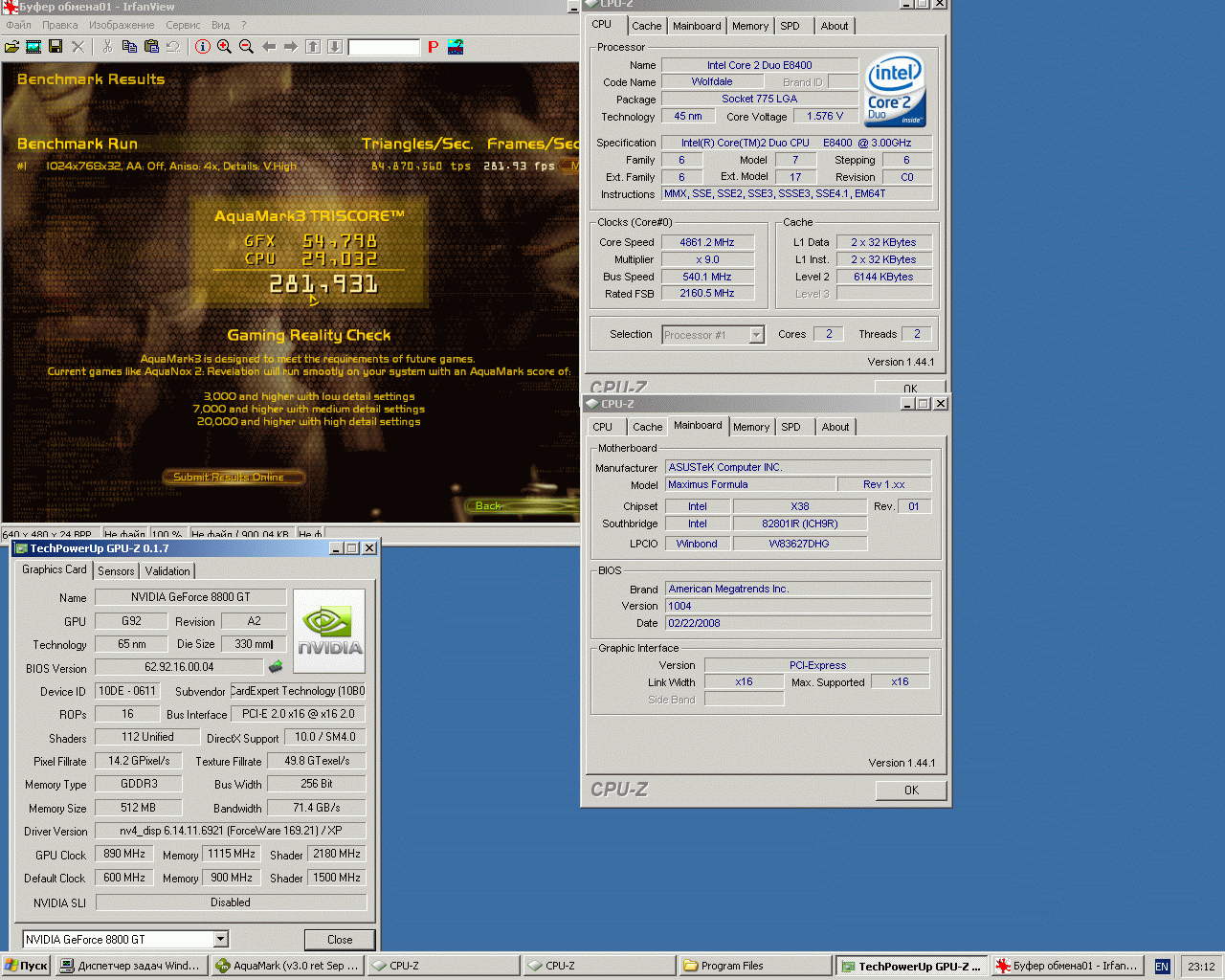Click GPU Clock value 890 MHz
This screenshot has height=980, width=1225.
(124, 854)
